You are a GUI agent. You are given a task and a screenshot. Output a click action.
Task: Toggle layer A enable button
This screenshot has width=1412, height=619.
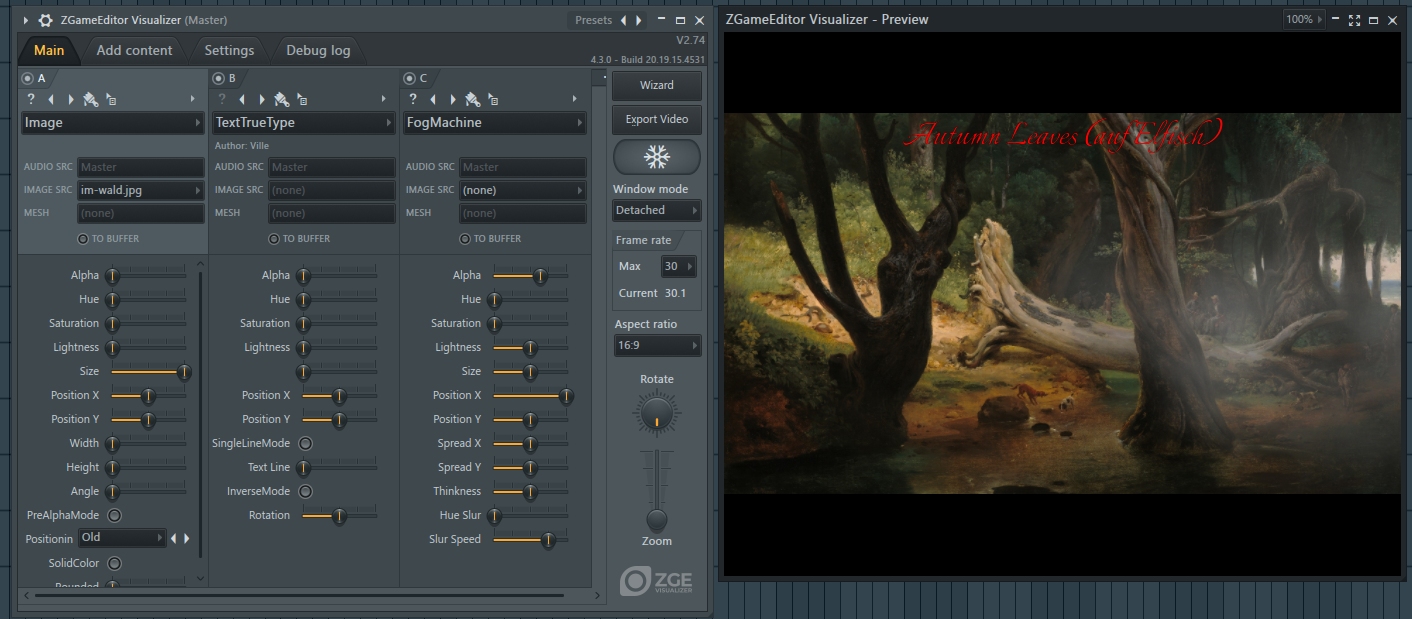tap(27, 78)
